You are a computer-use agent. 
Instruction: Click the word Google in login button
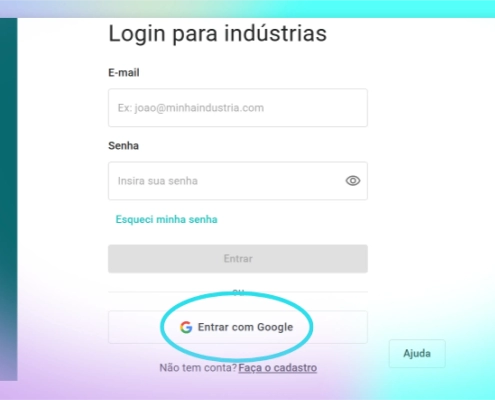point(275,327)
